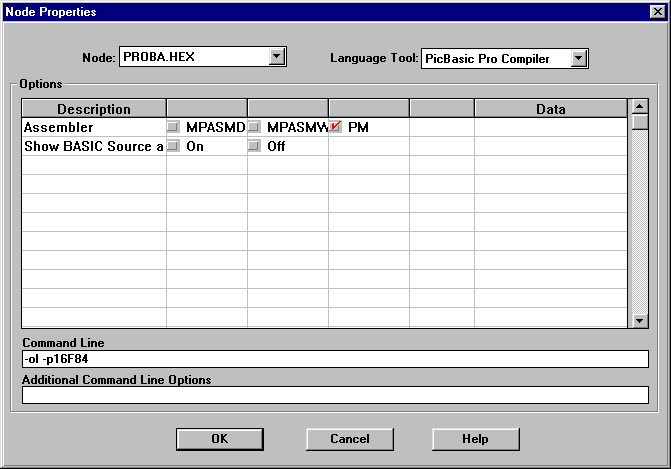The width and height of the screenshot is (671, 469).
Task: Click the MPASMW label
Action: coord(297,127)
